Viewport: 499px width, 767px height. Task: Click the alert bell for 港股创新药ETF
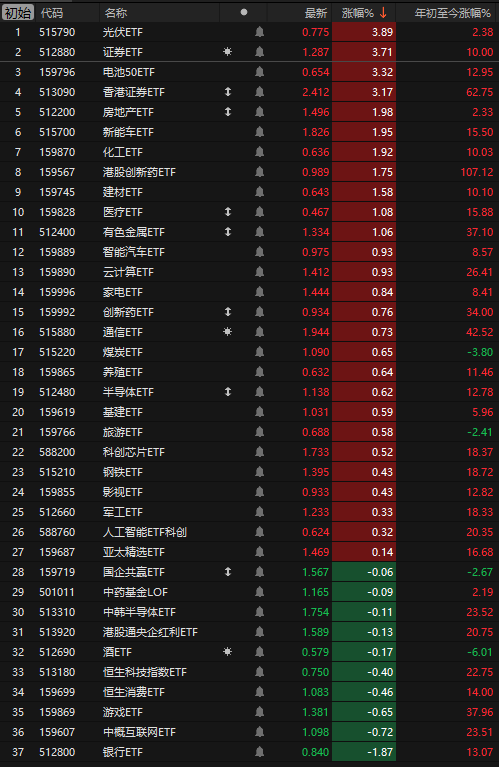click(259, 172)
